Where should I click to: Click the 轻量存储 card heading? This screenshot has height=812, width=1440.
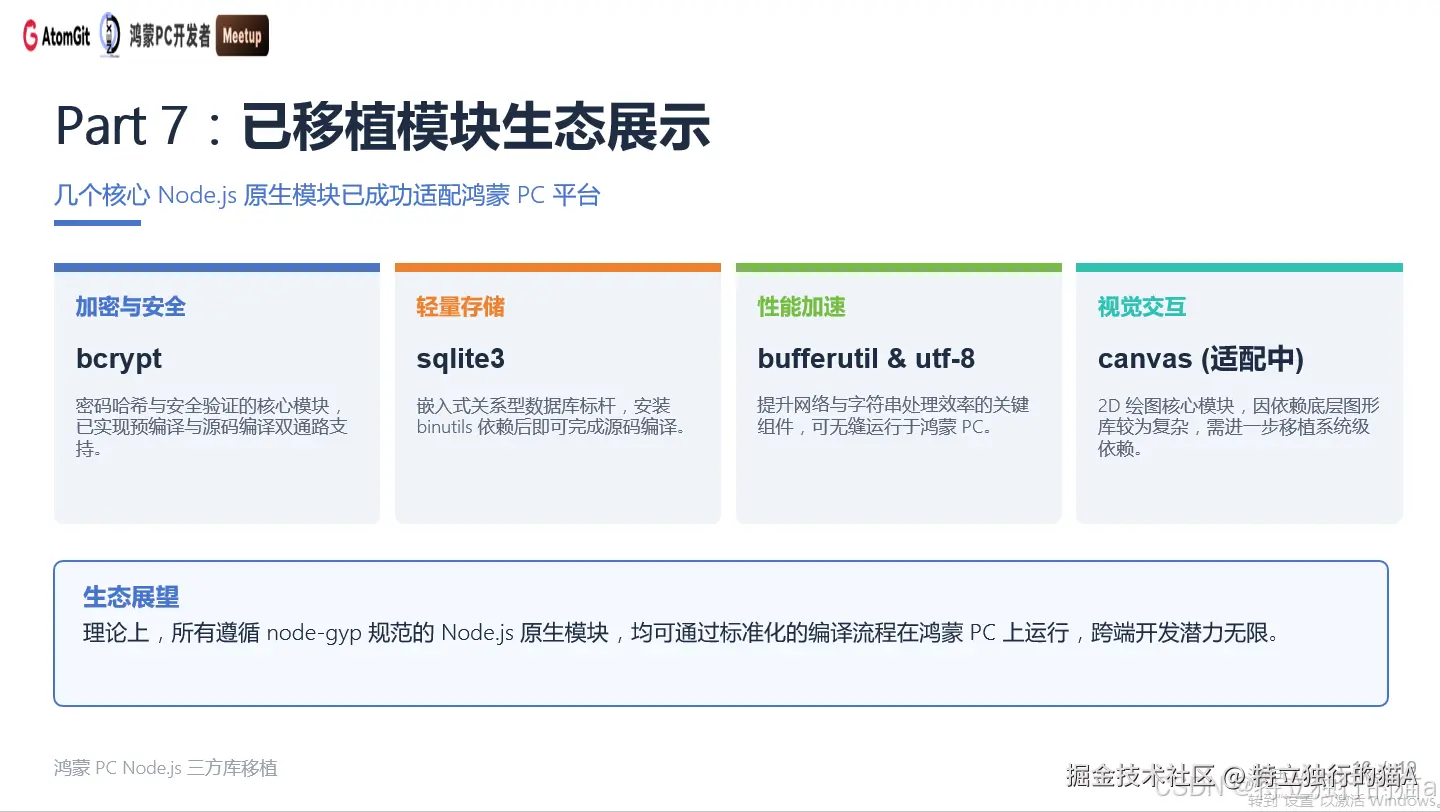click(460, 307)
